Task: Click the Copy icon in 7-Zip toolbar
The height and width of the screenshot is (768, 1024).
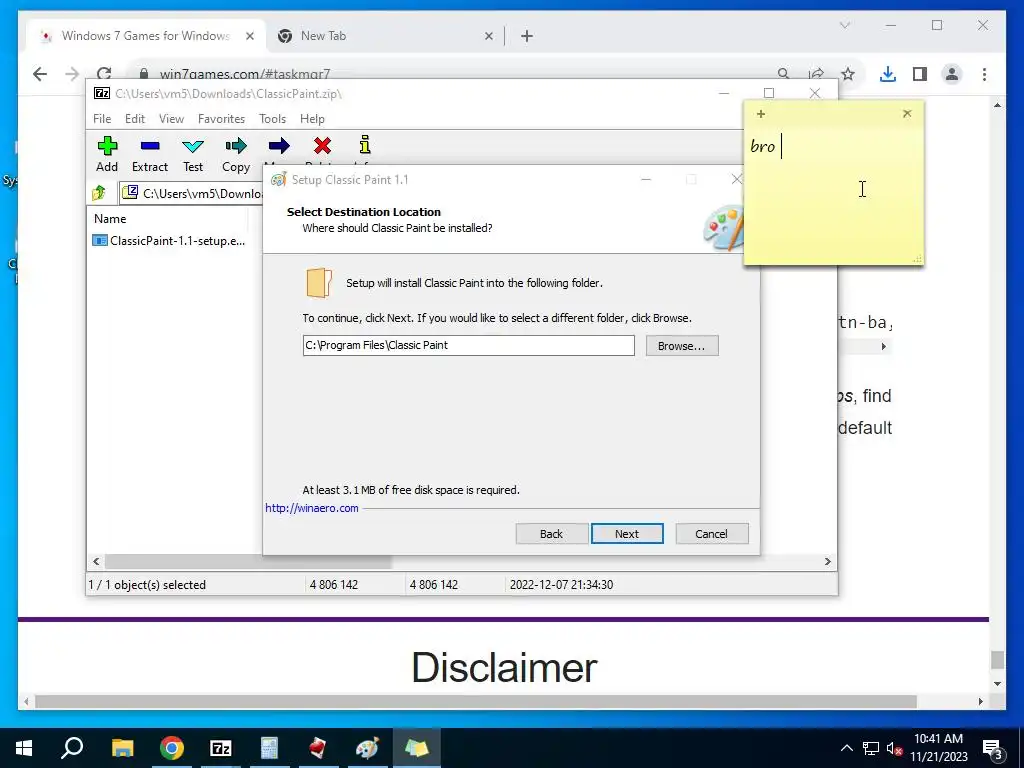Action: tap(236, 146)
